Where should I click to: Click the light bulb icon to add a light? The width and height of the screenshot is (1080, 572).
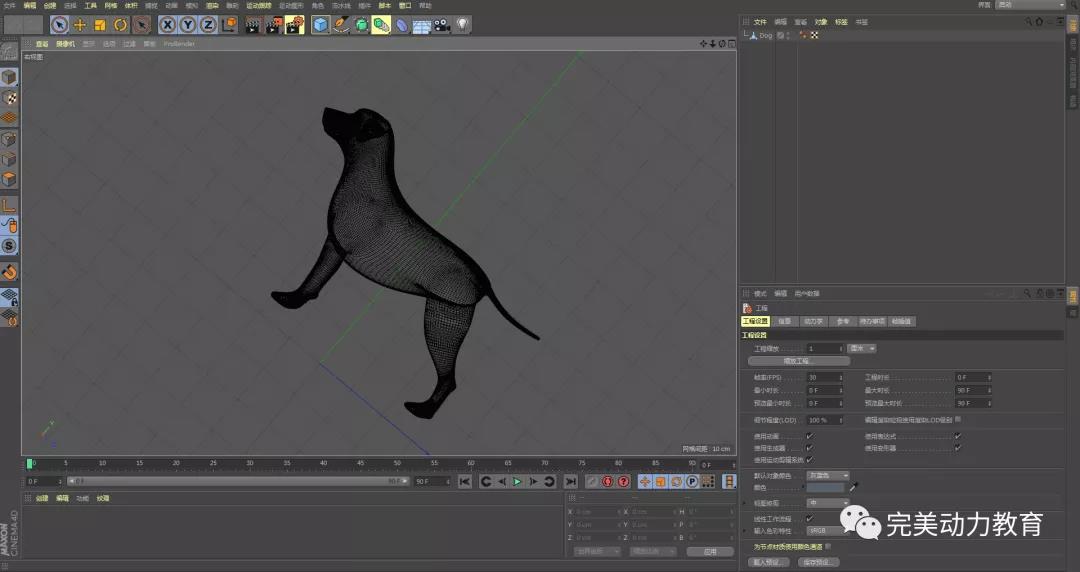click(x=463, y=24)
